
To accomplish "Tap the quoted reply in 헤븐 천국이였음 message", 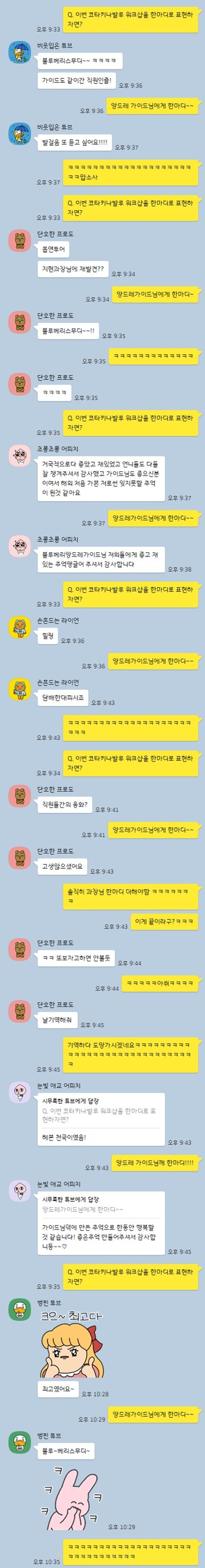I will [x=99, y=1115].
